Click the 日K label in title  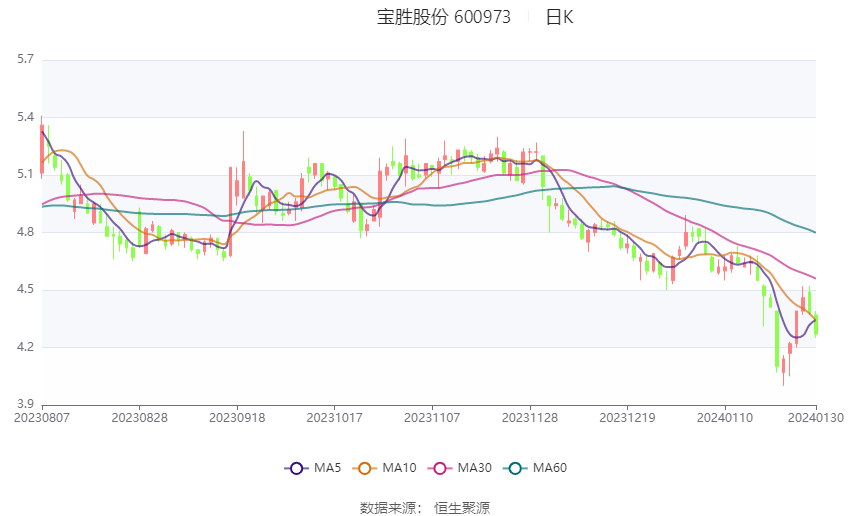(559, 17)
